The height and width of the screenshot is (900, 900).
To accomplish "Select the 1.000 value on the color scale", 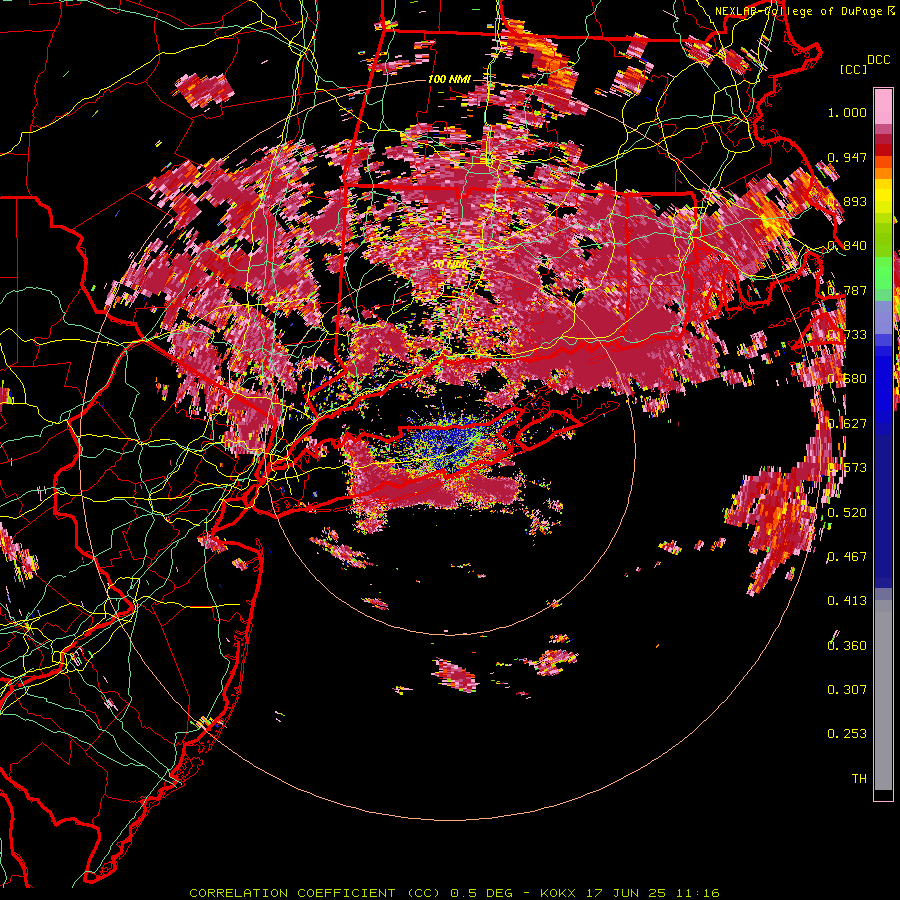I will (847, 112).
